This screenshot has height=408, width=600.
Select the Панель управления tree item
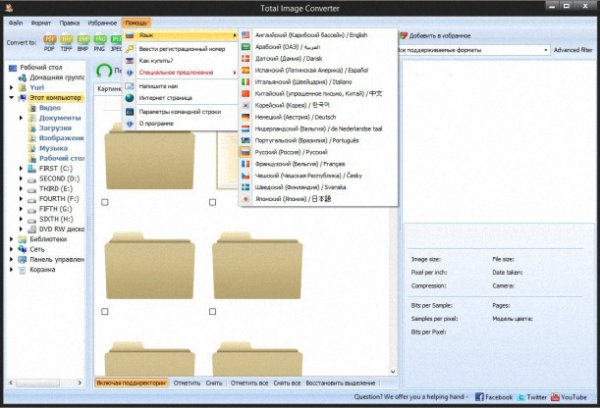57,259
